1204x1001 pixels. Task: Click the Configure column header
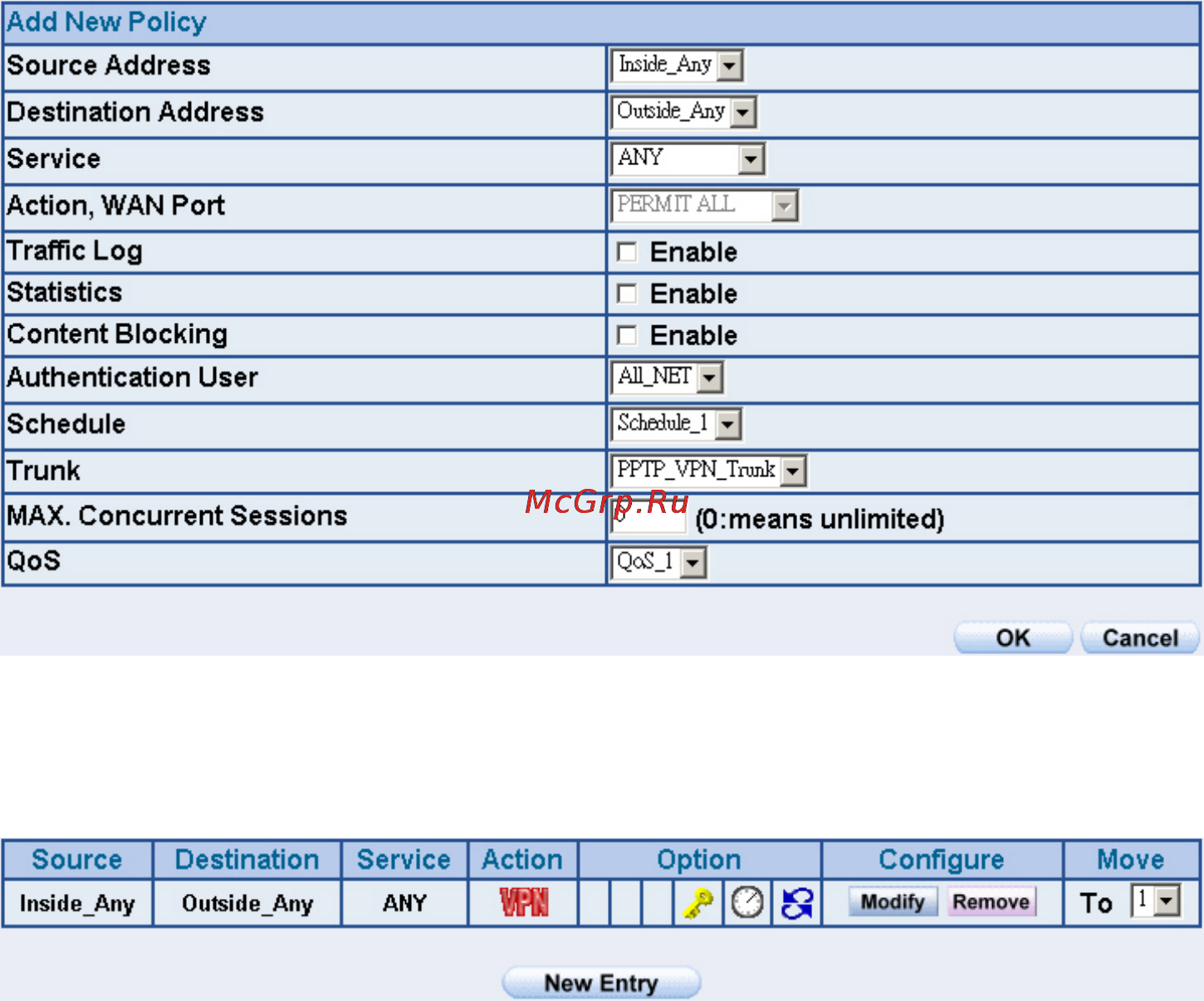click(x=942, y=860)
